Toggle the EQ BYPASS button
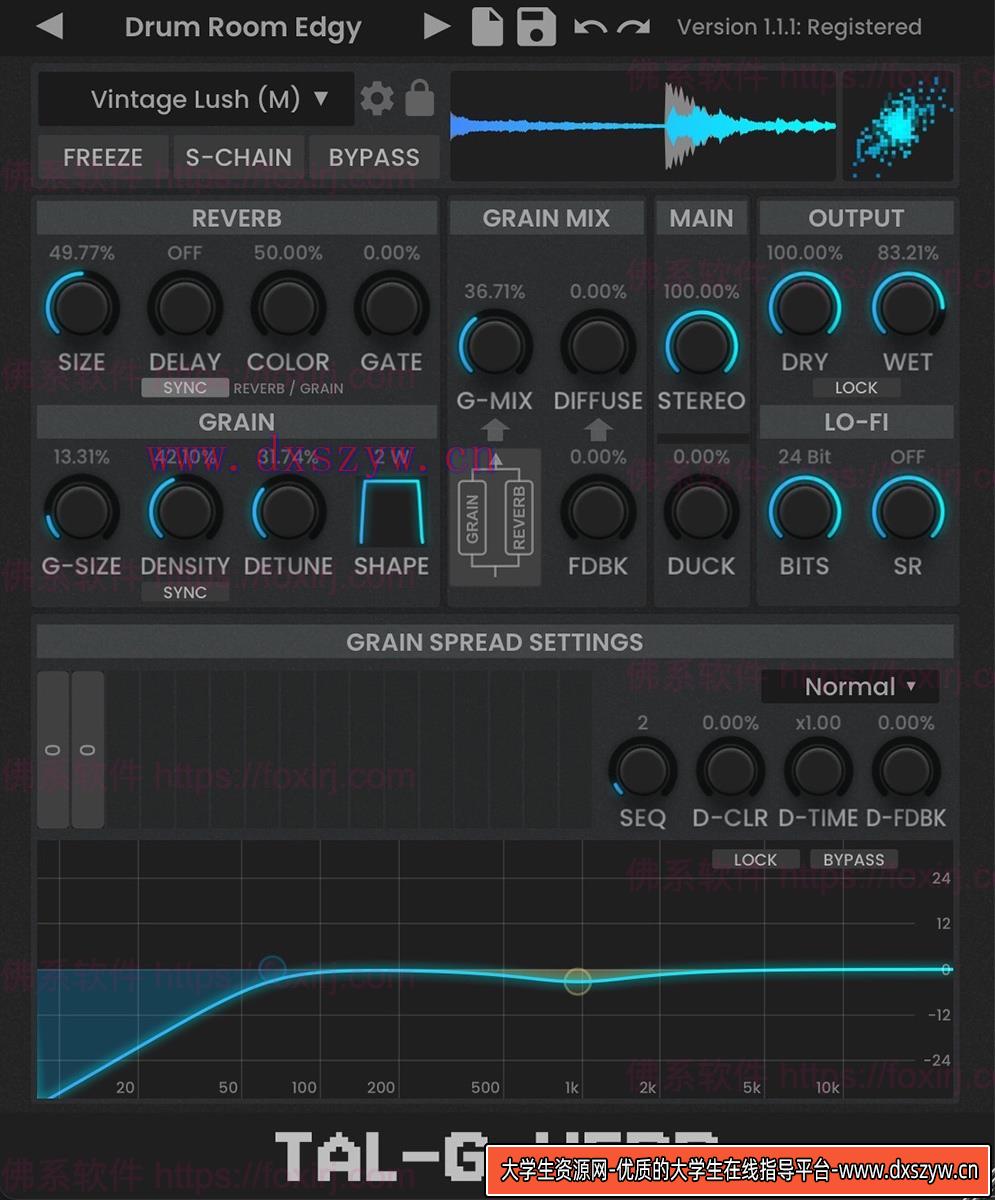The height and width of the screenshot is (1200, 995). [853, 859]
